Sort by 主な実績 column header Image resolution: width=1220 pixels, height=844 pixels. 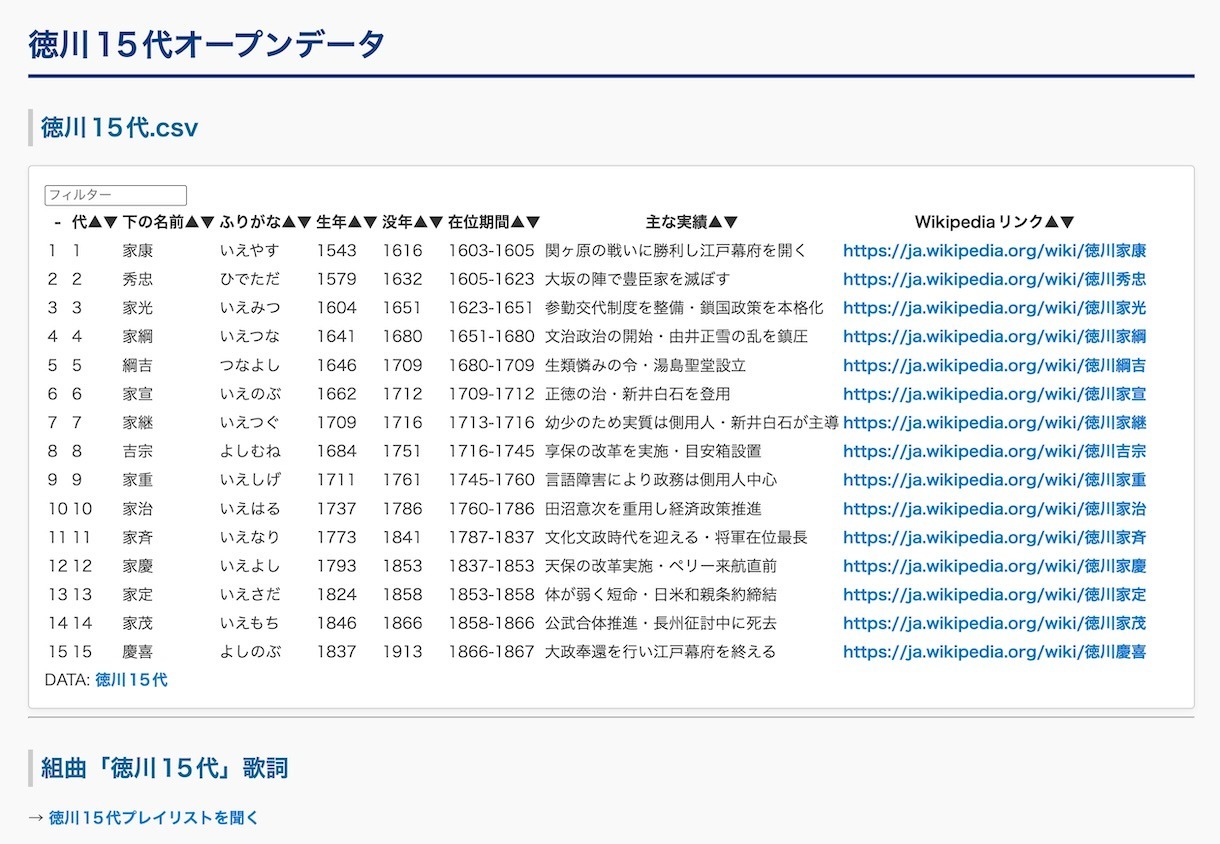tap(692, 222)
